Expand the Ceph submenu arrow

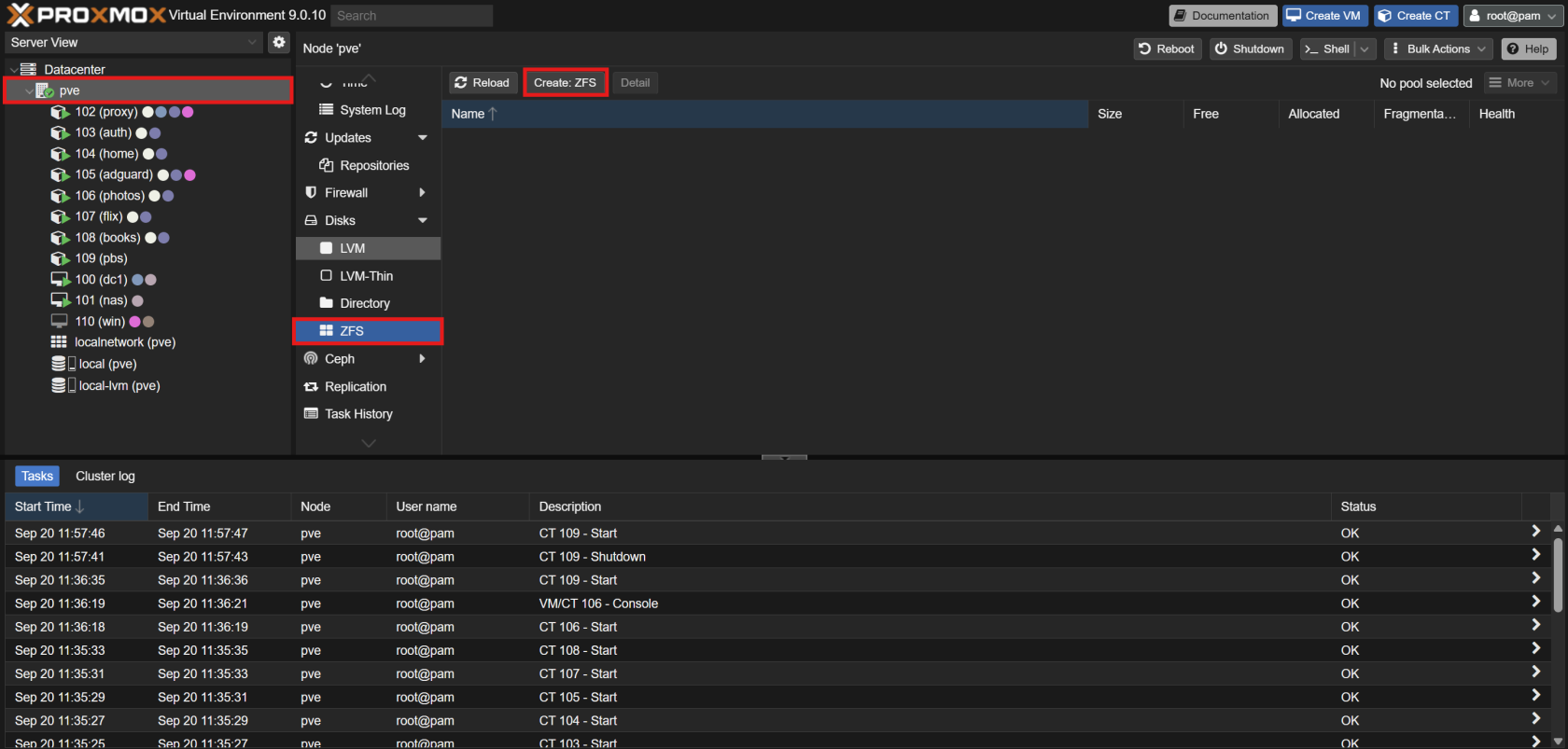tap(422, 359)
